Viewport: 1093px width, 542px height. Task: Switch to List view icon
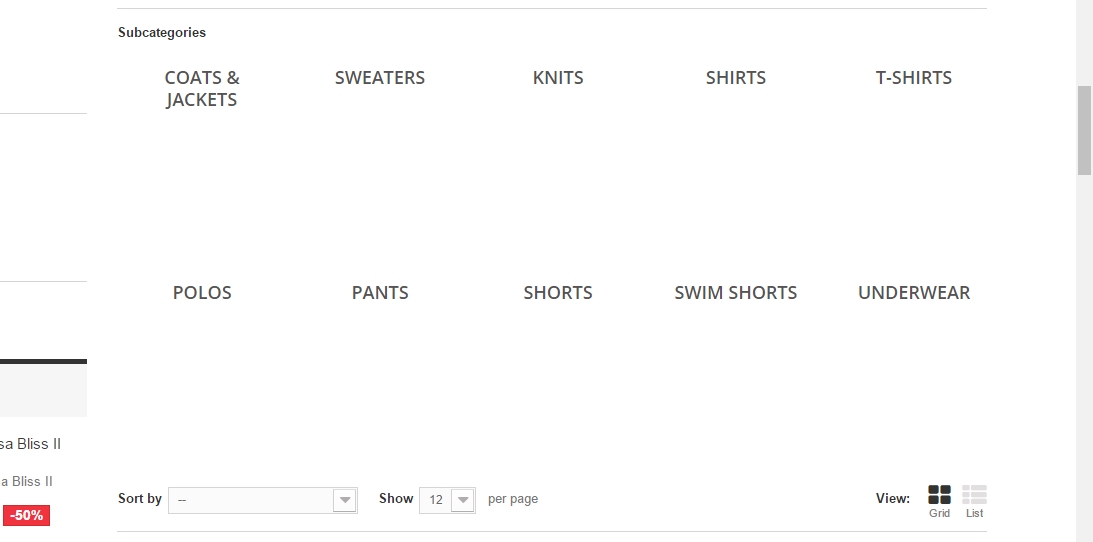tap(974, 495)
